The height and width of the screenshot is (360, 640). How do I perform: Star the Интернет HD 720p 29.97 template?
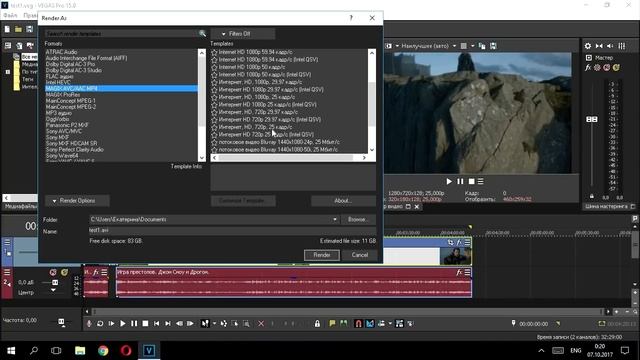coord(214,112)
